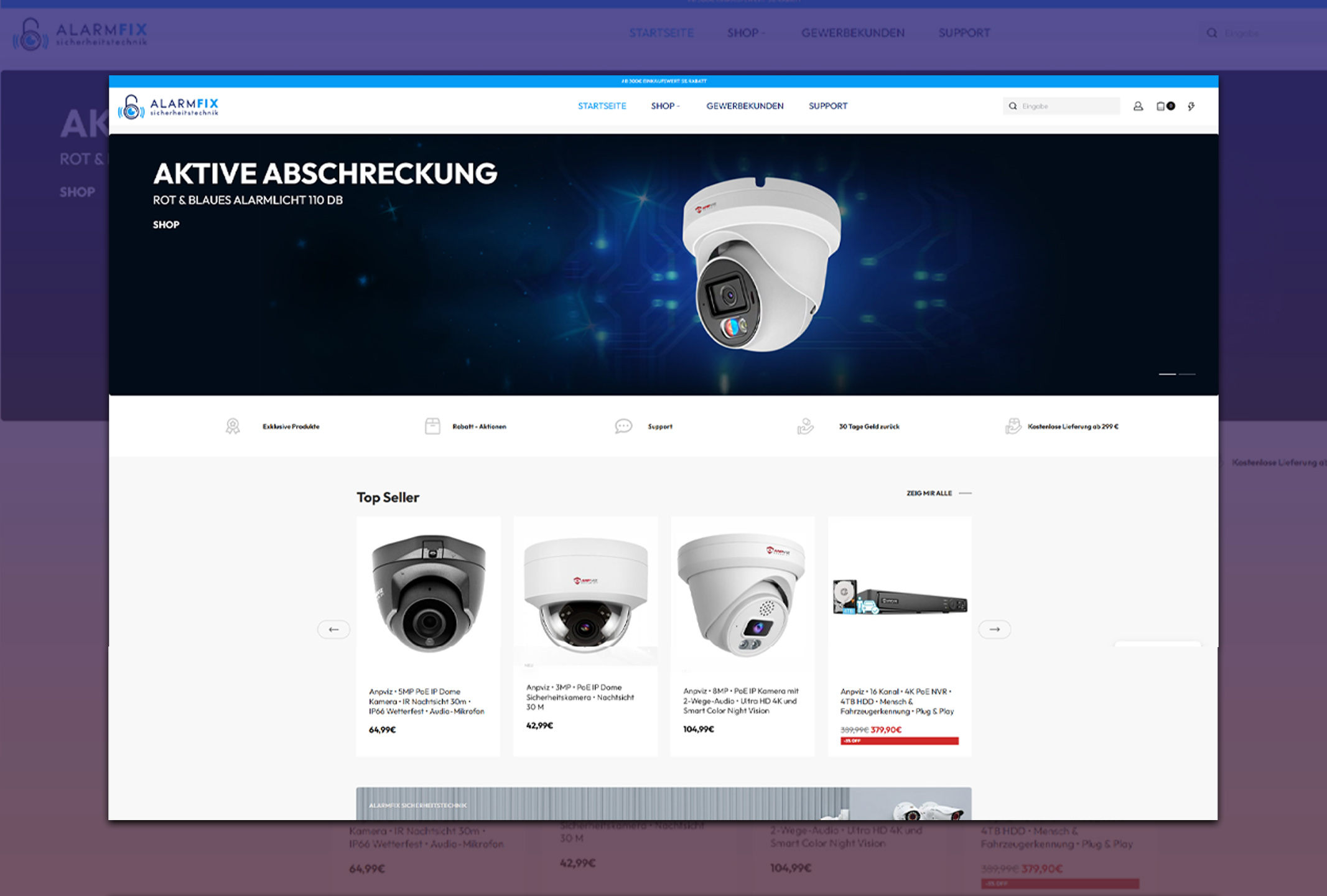The width and height of the screenshot is (1327, 896).
Task: Open the GEWERBEKUNDEN menu item
Action: click(x=745, y=106)
